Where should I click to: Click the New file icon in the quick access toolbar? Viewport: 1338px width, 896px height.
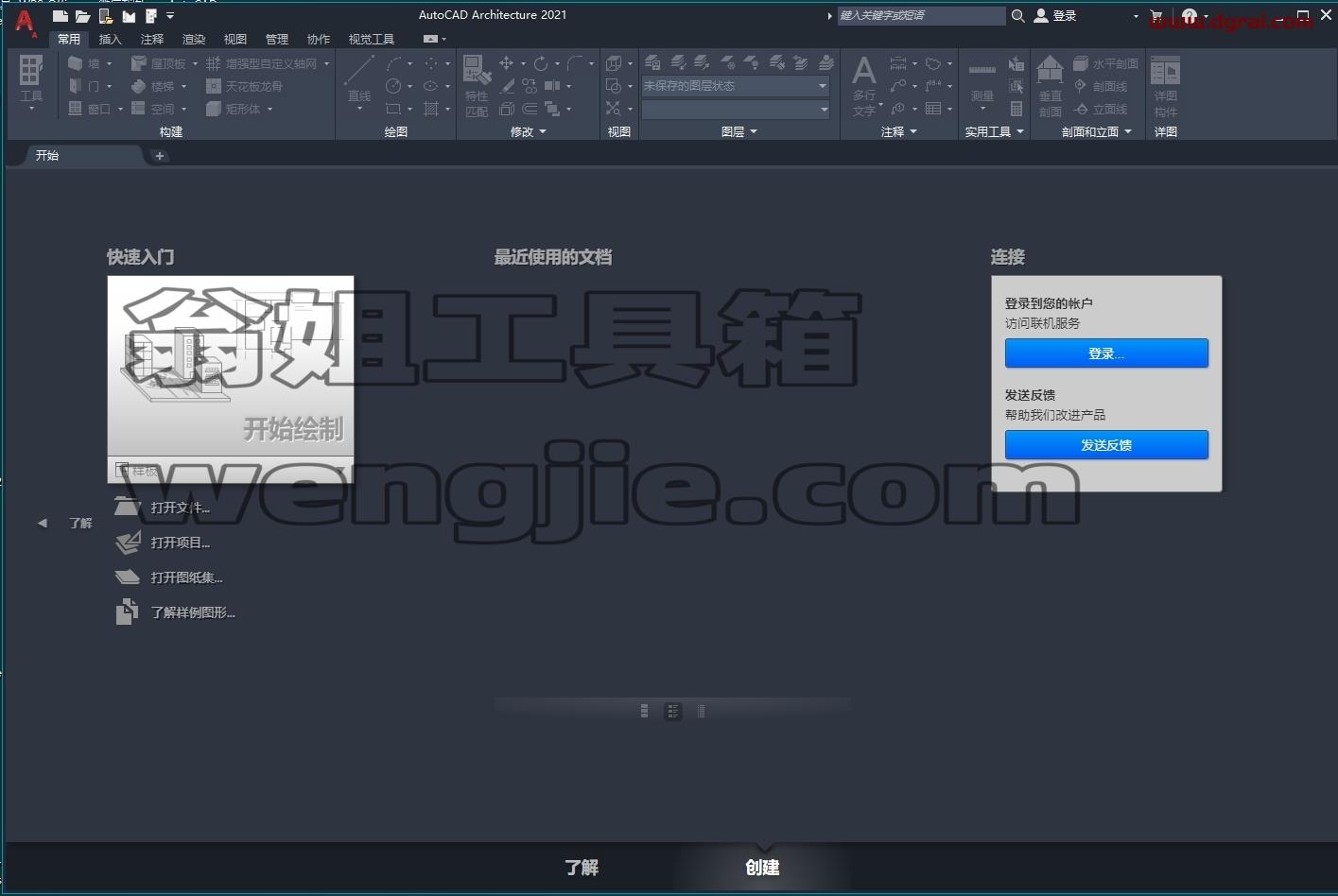[60, 16]
